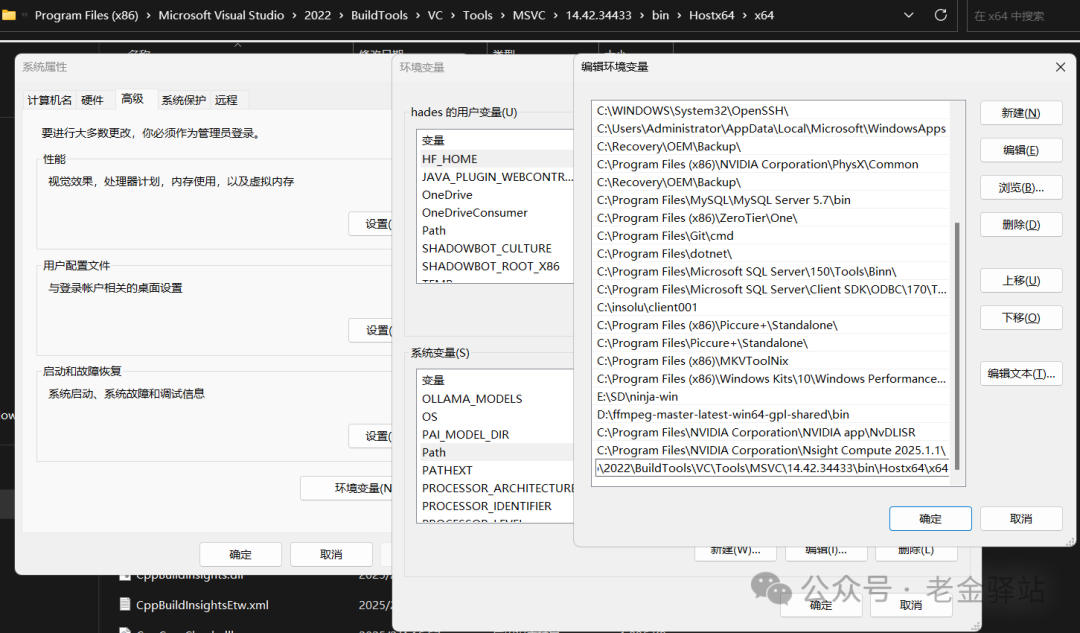Screen dimensions: 1080x633
Task: Click 取消 in 系统属性 dialog
Action: coord(331,554)
